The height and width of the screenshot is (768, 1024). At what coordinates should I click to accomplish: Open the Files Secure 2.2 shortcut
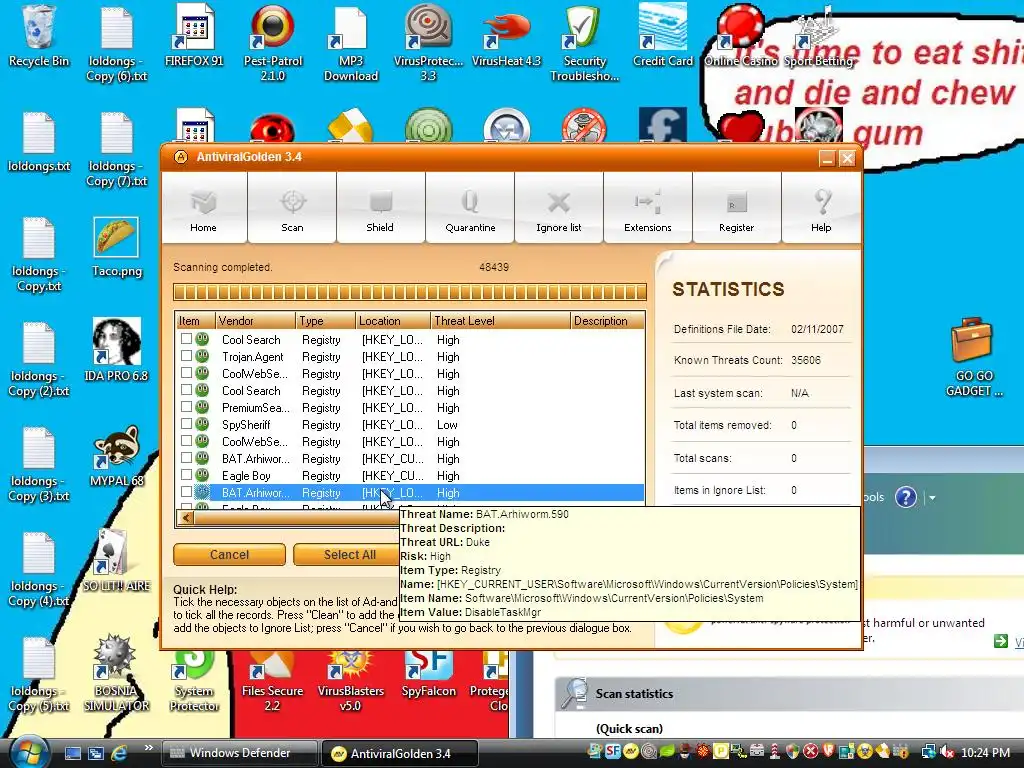tap(272, 682)
